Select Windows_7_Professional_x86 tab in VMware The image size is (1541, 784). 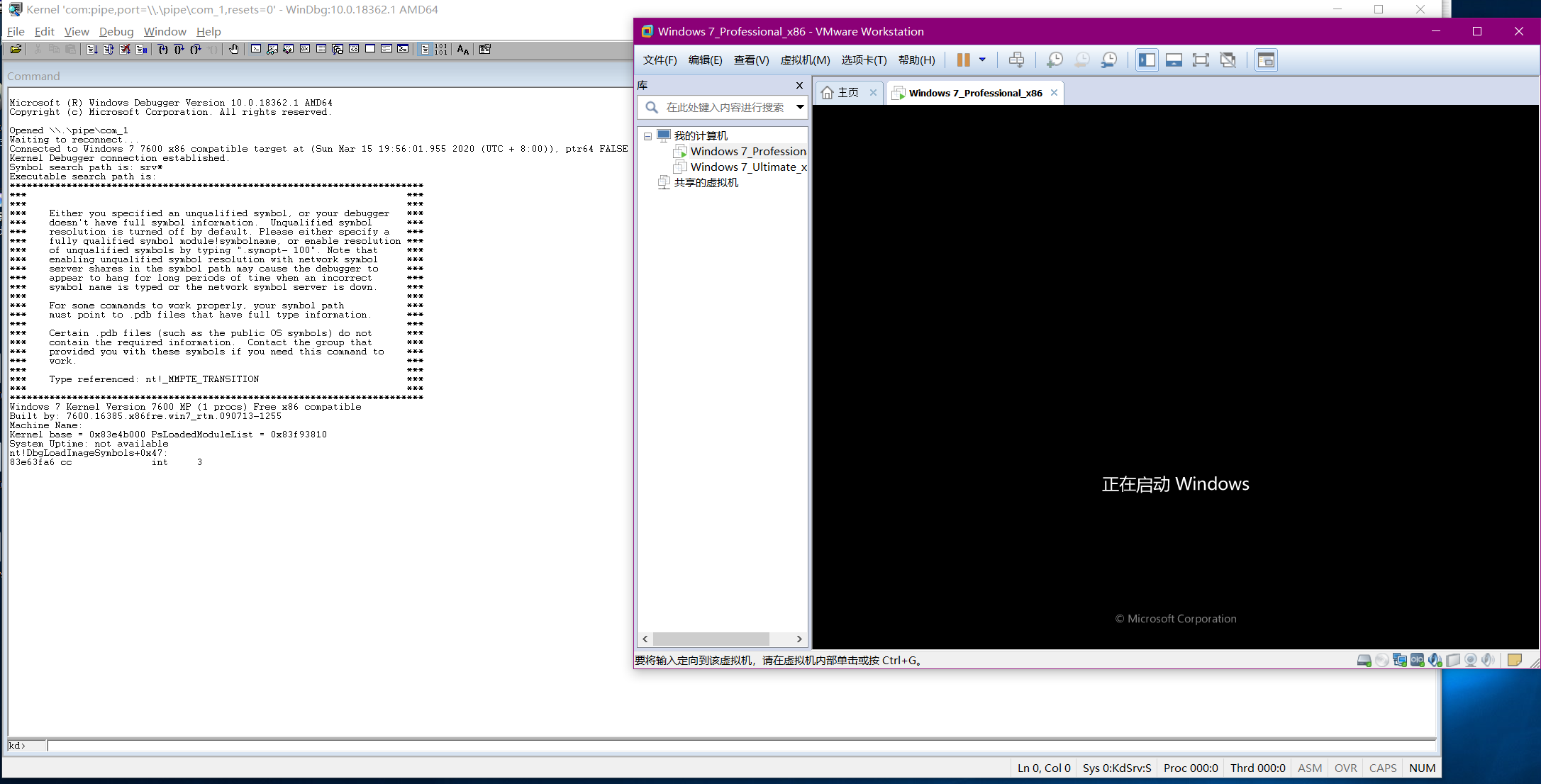point(974,92)
